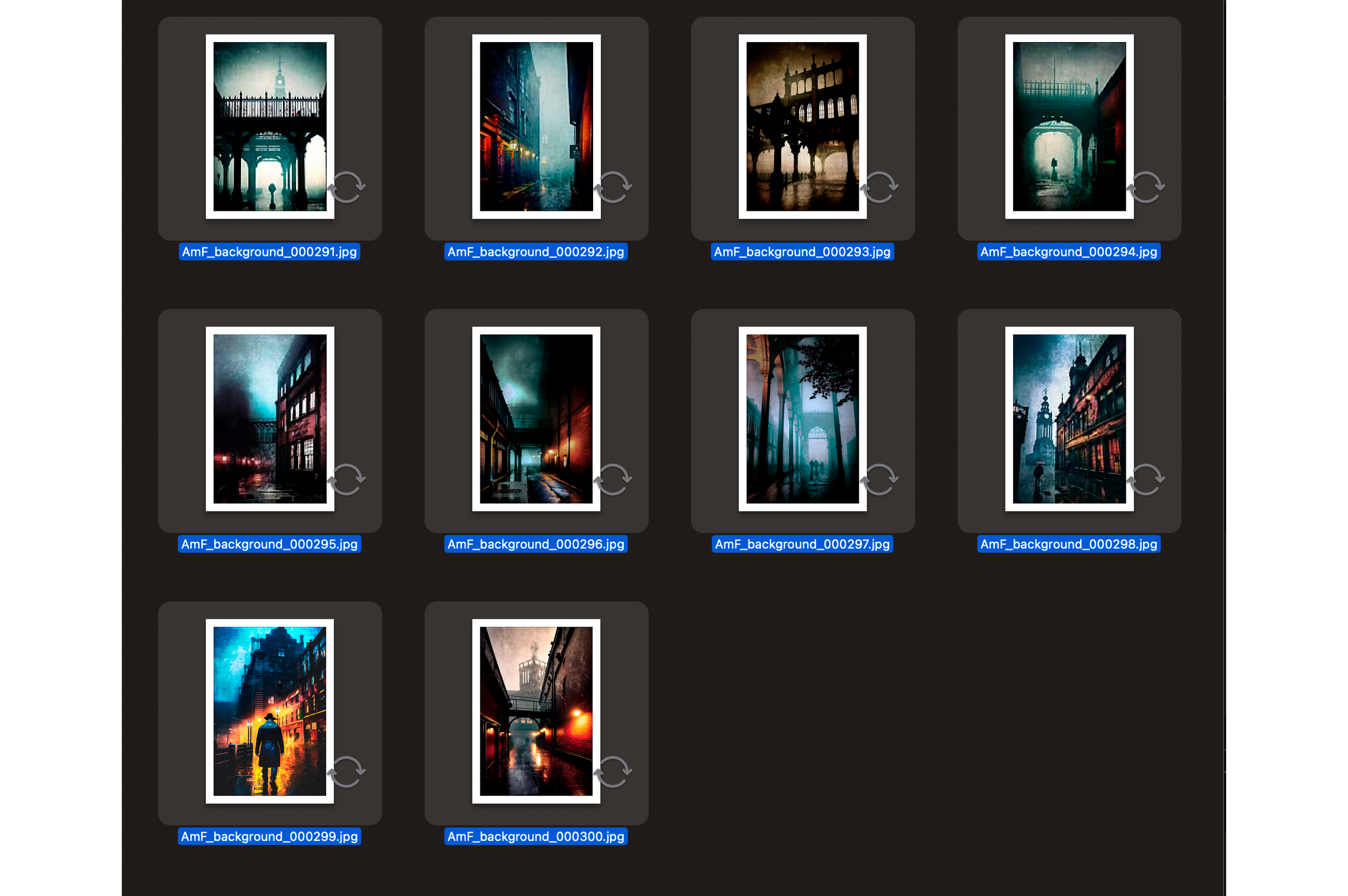This screenshot has width=1348, height=896.
Task: Click sync icon on AmF_background_000294.jpg thumbnail
Action: [x=1146, y=187]
